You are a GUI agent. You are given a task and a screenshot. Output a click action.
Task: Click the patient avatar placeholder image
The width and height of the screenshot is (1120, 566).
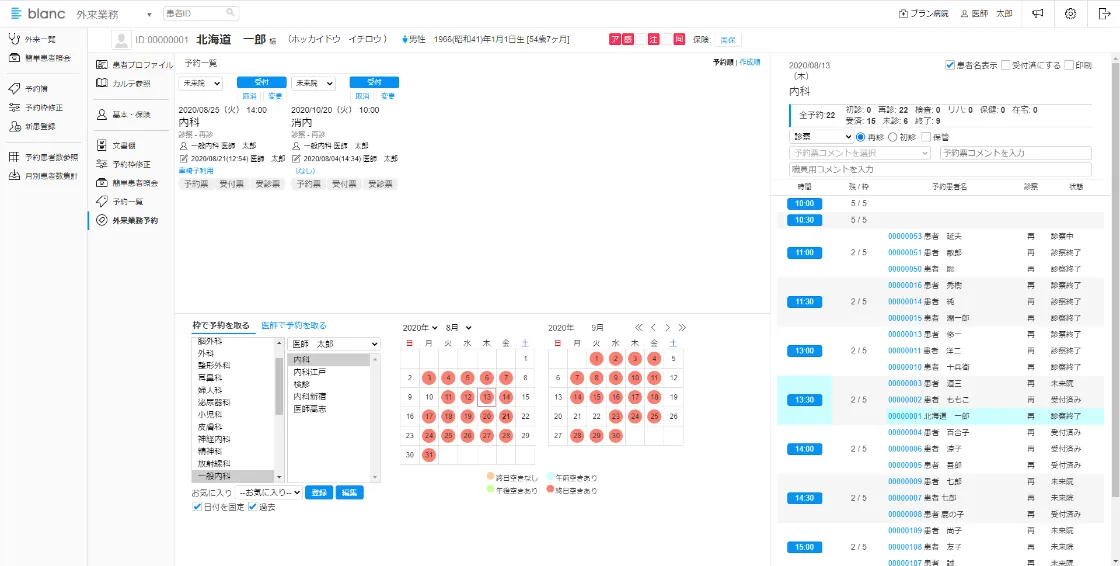coord(121,40)
